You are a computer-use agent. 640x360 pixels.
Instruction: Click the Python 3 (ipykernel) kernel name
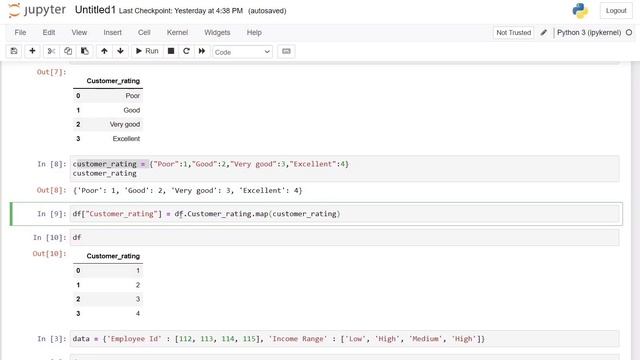(x=589, y=33)
